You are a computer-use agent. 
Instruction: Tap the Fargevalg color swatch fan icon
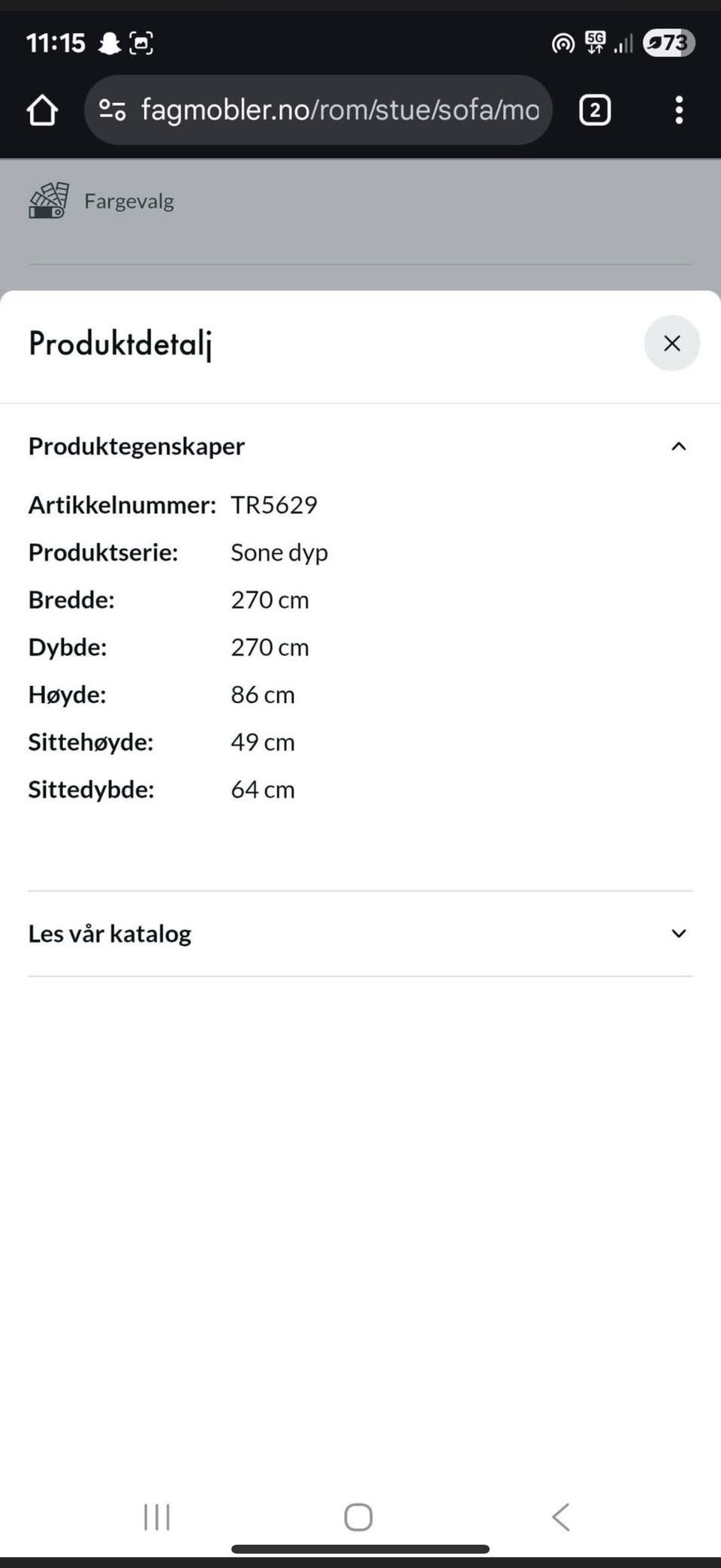tap(49, 201)
